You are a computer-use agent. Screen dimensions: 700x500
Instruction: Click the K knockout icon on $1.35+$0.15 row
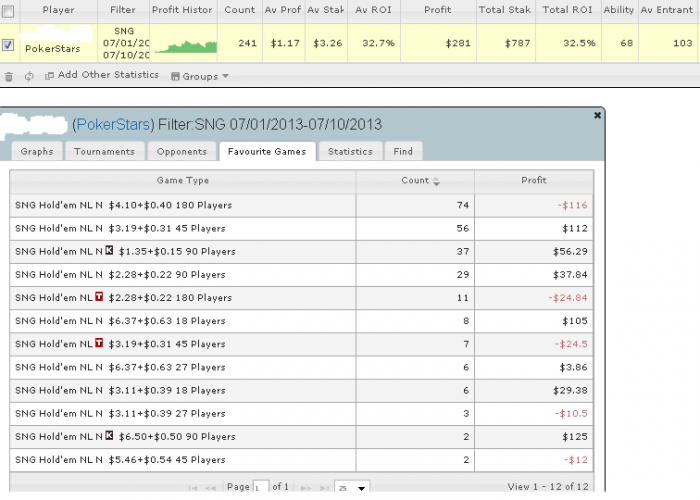[x=109, y=250]
